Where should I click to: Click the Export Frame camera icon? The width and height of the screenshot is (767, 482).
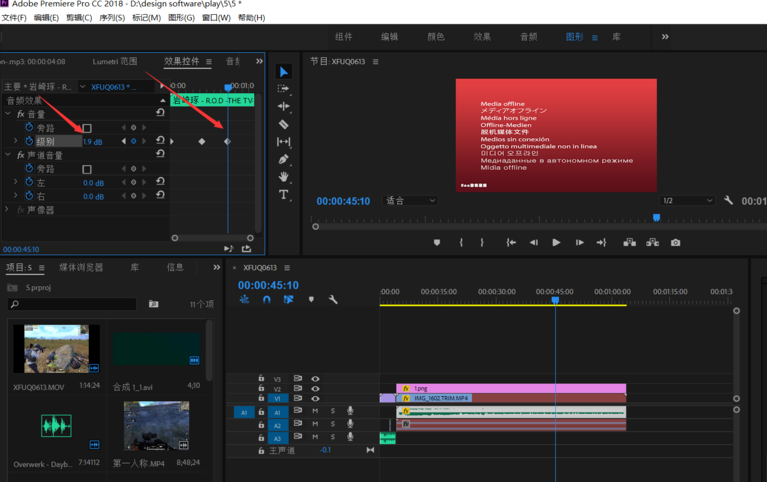(676, 242)
